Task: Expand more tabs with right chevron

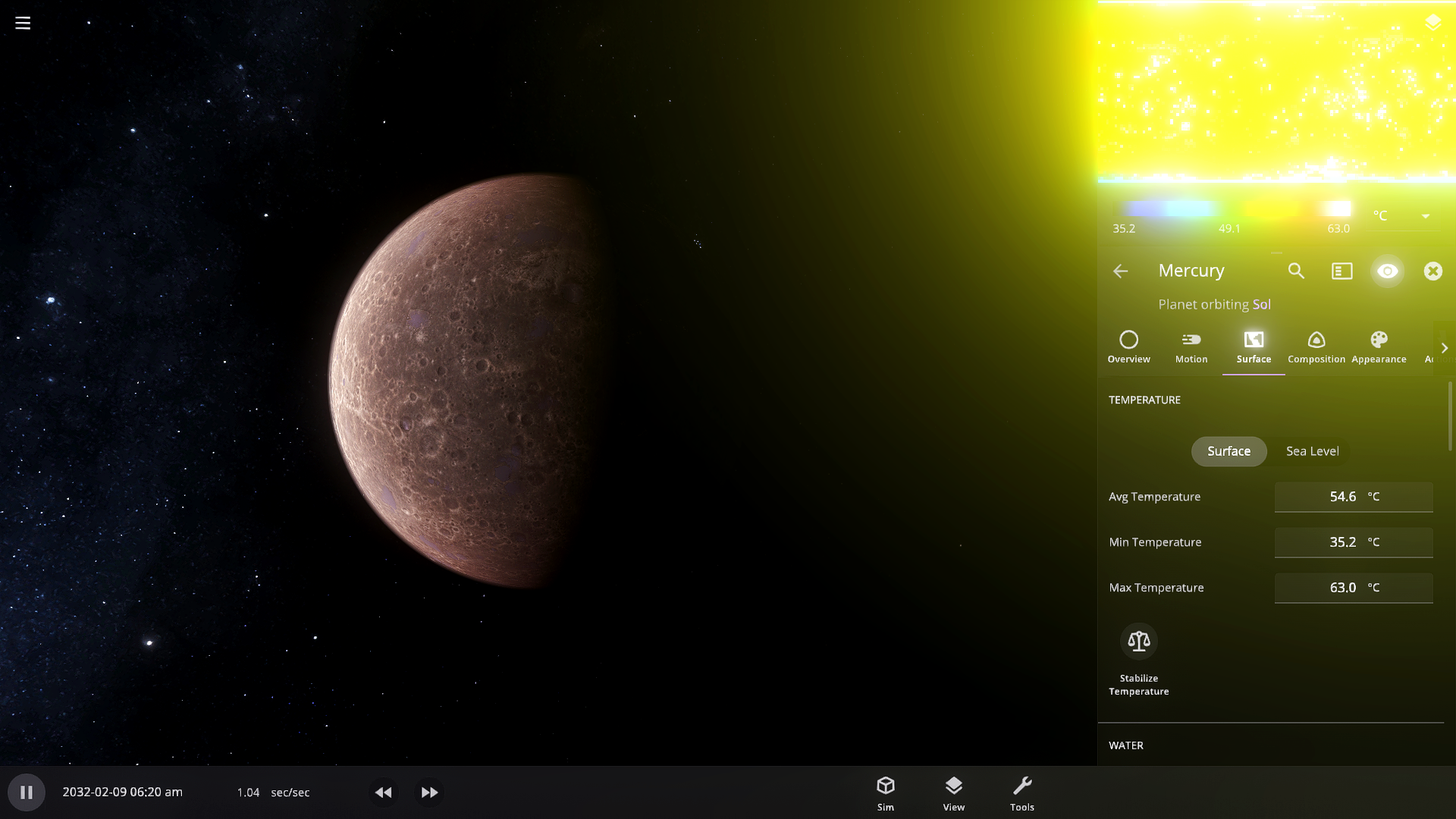Action: [1444, 348]
